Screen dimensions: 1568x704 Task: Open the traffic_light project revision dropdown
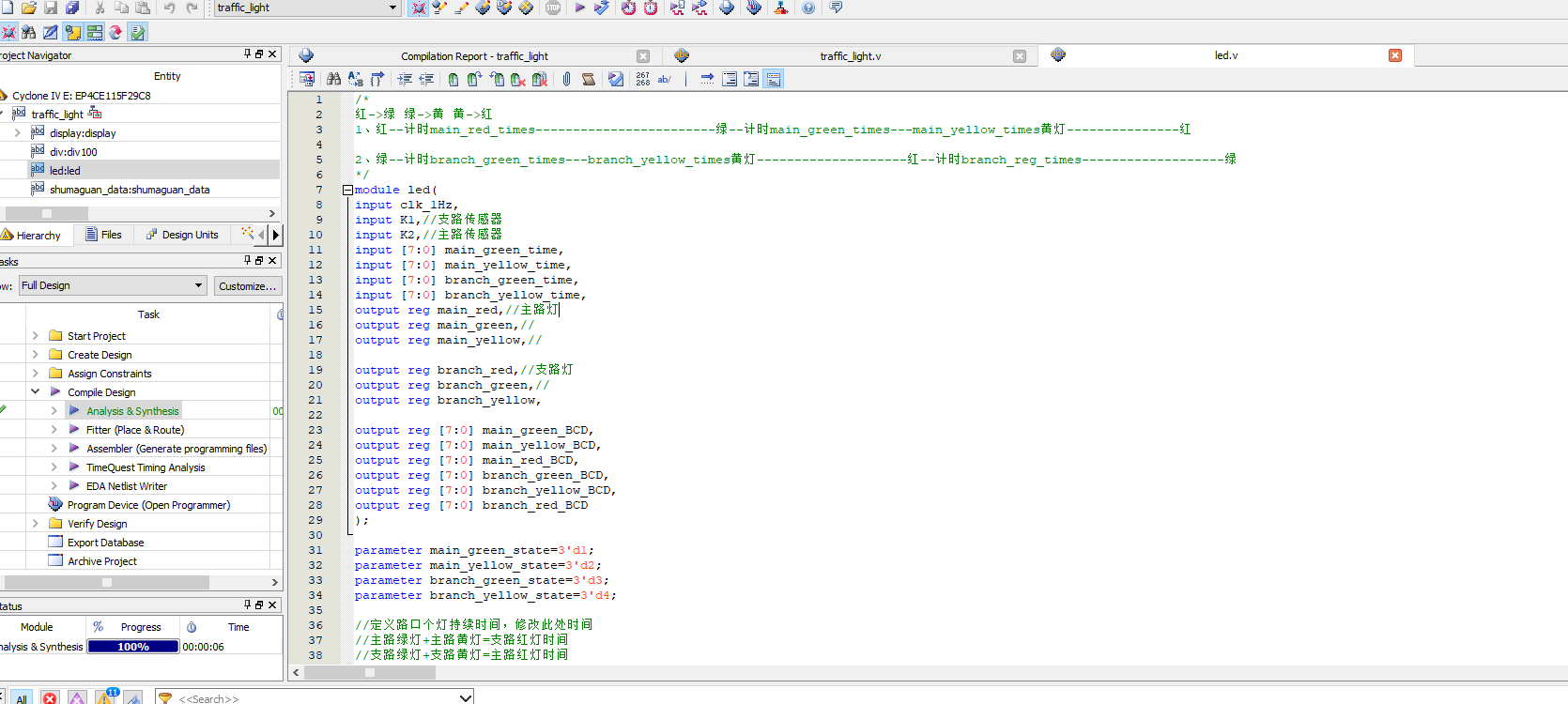click(x=308, y=8)
